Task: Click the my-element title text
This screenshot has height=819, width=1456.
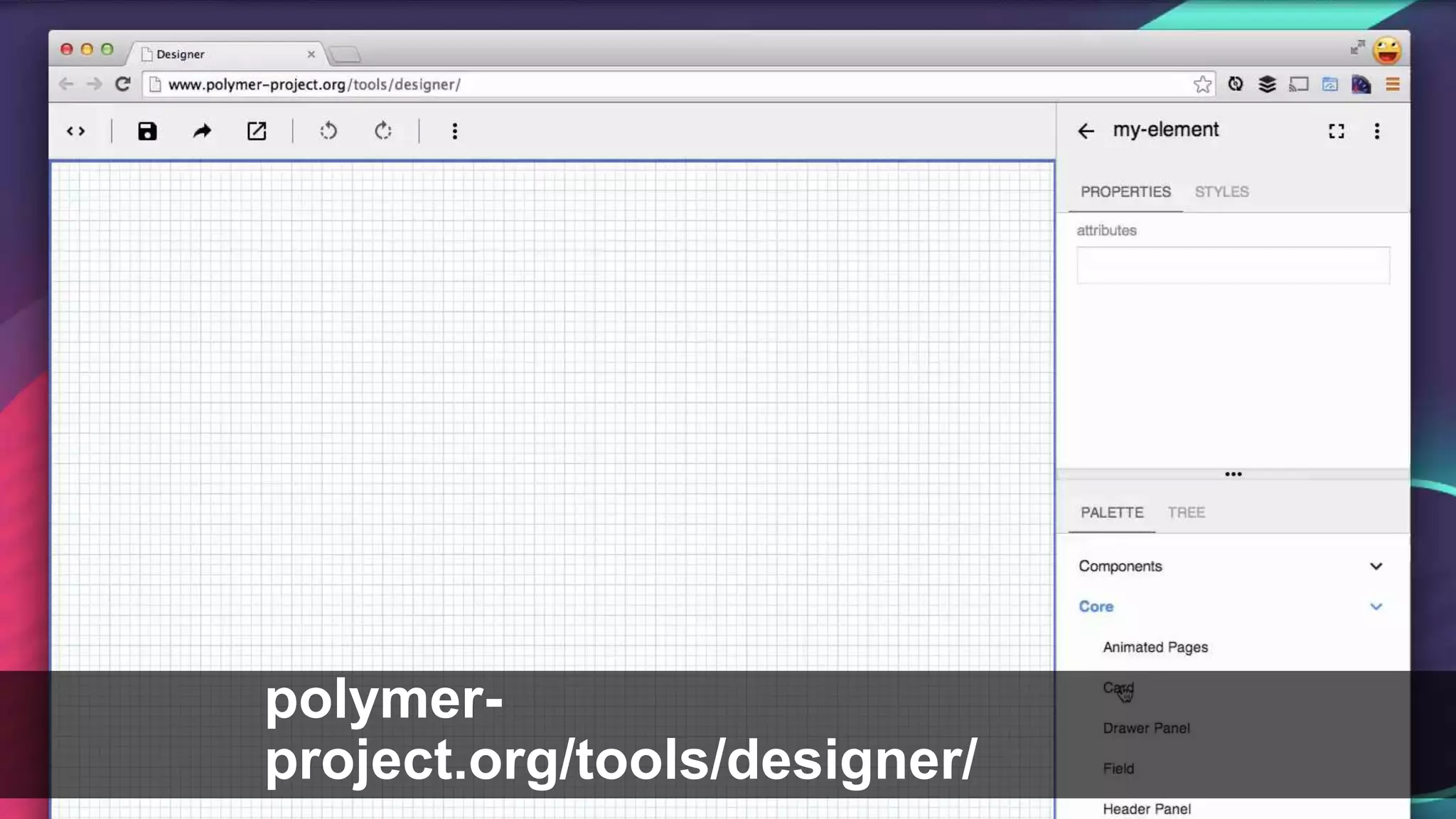Action: pos(1166,130)
